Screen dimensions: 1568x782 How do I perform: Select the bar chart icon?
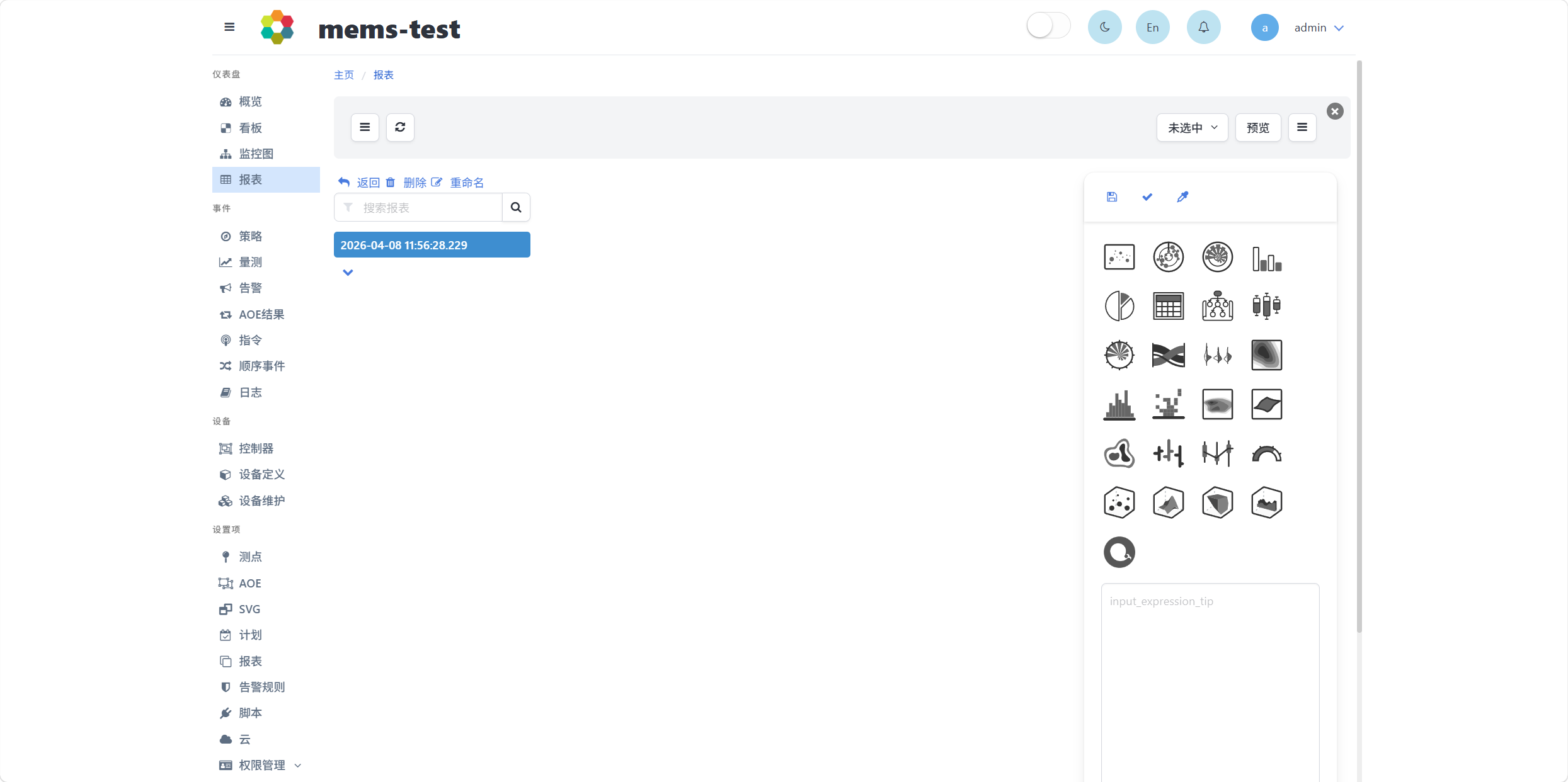(x=1267, y=258)
